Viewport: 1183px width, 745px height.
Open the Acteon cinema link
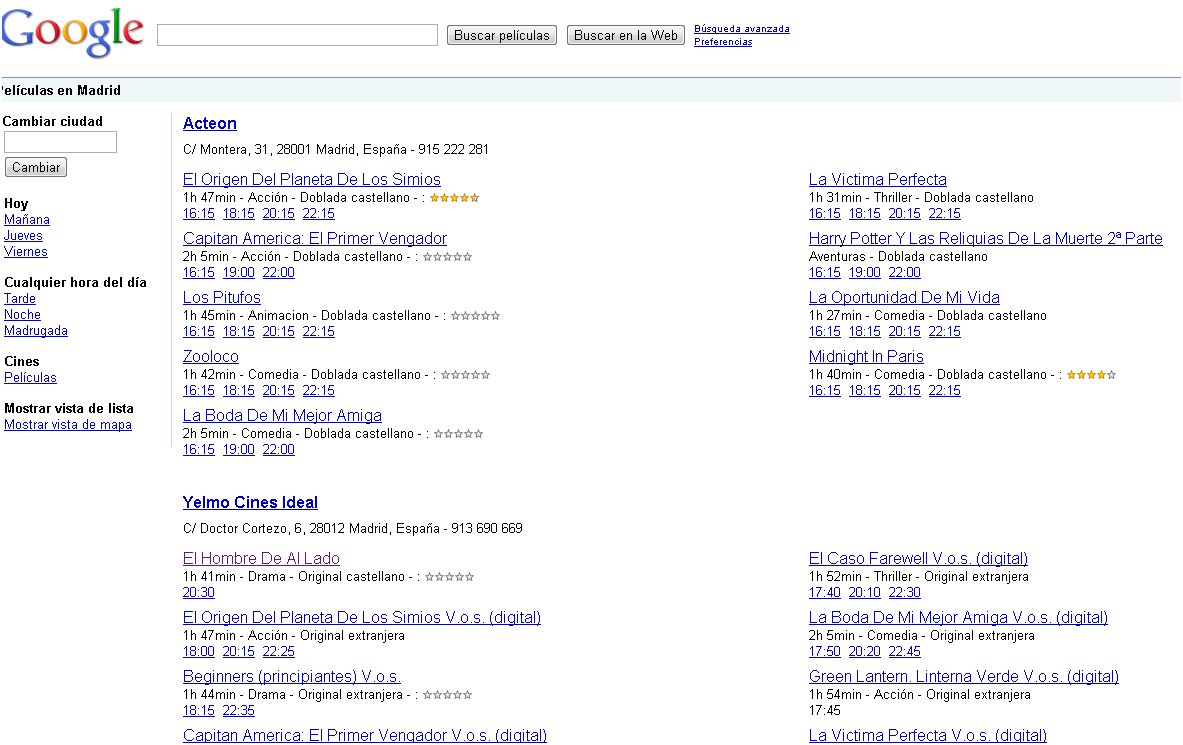point(210,124)
